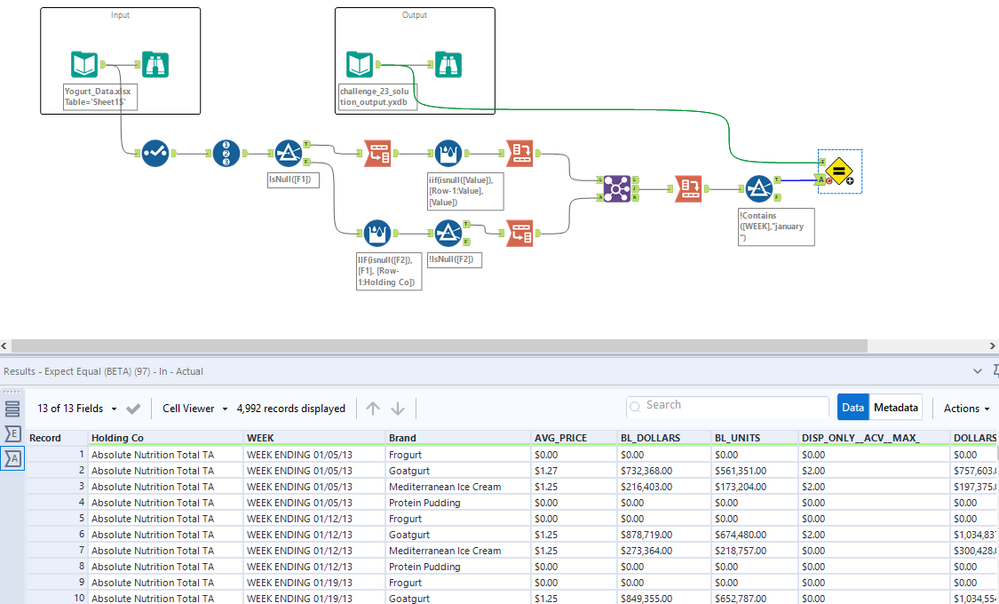
Task: Select the Expect Equal yellow diamond tool
Action: click(839, 173)
